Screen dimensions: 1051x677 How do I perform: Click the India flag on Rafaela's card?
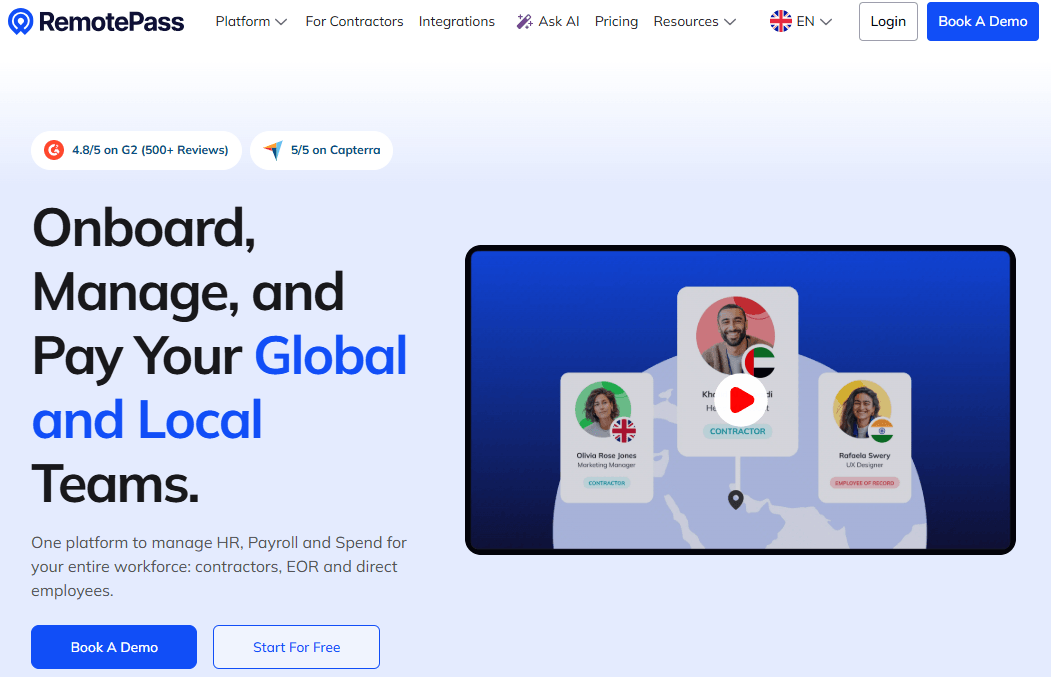point(881,430)
